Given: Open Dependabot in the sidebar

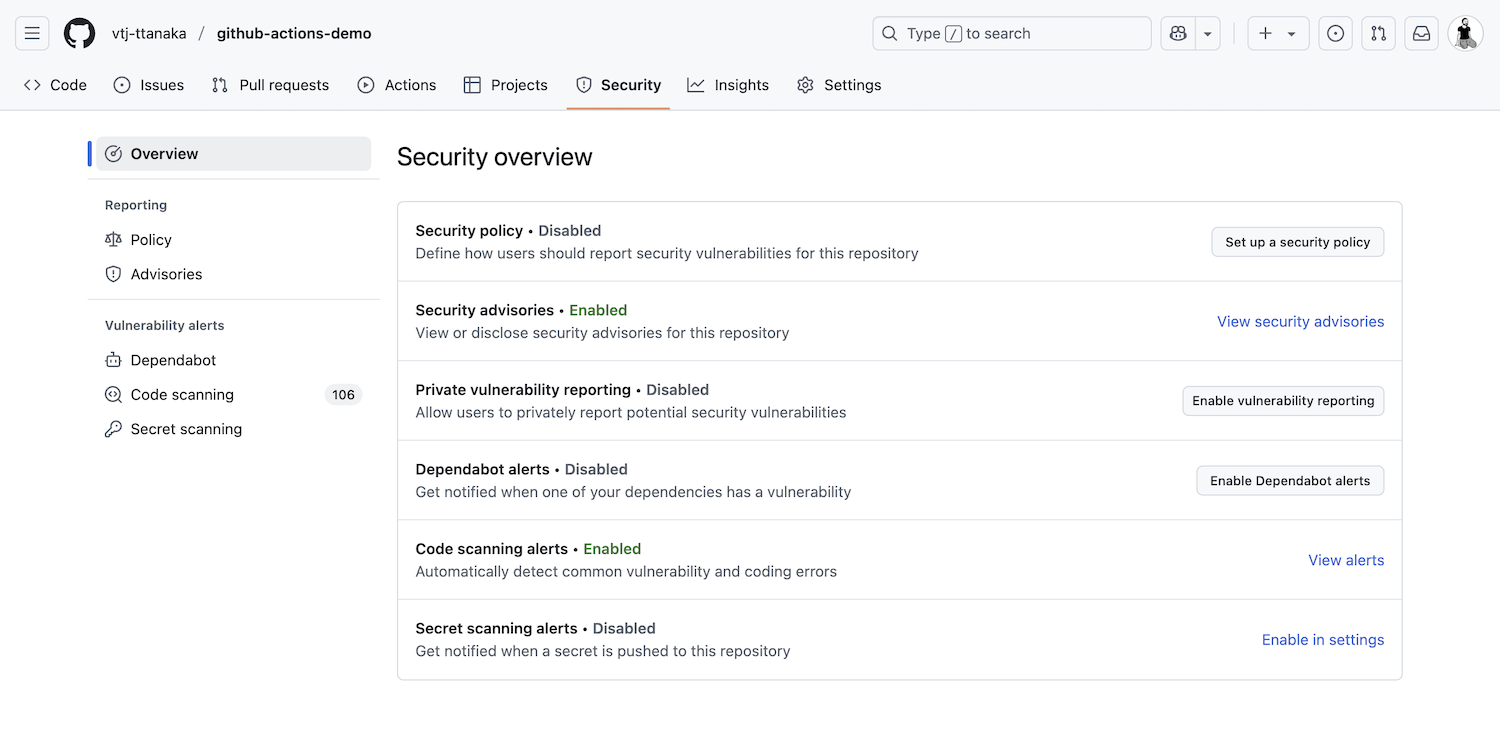Looking at the screenshot, I should 173,360.
